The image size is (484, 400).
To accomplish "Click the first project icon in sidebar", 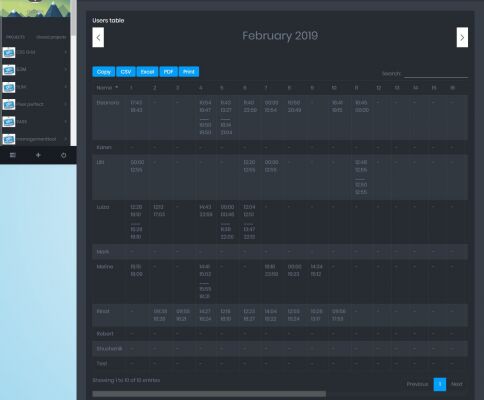I will pyautogui.click(x=9, y=52).
